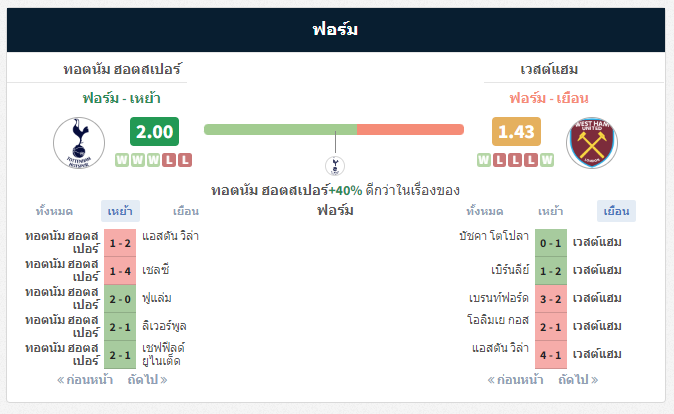The height and width of the screenshot is (414, 674).
Task: Click West Ham's 1.43 form rating badge
Action: 516,132
